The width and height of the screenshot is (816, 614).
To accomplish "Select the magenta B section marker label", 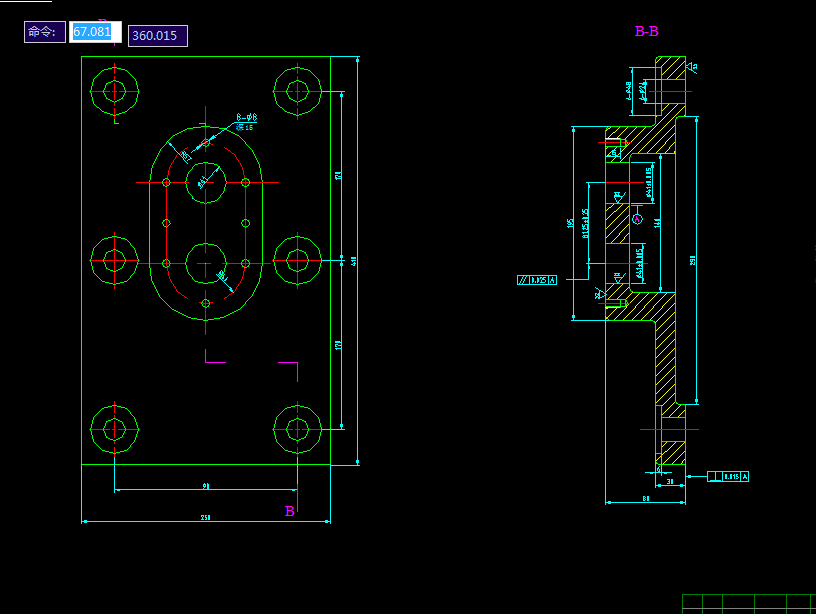I will [290, 511].
